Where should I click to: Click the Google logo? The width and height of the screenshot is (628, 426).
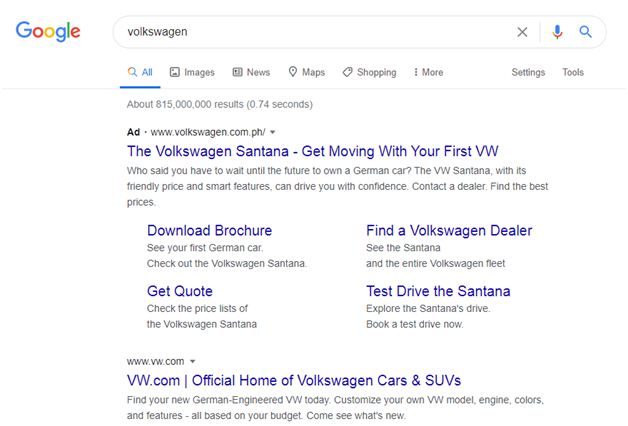pos(48,32)
